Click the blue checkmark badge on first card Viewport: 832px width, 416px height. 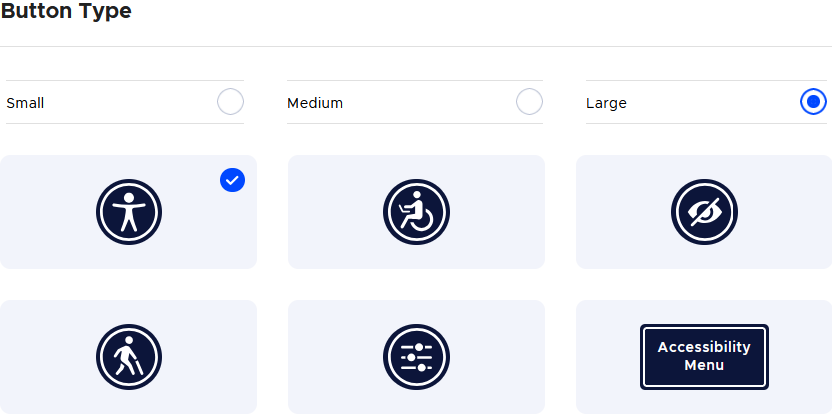pos(232,180)
